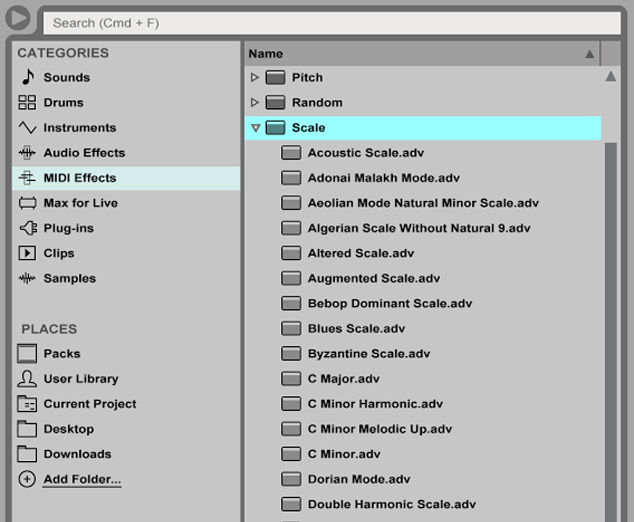This screenshot has height=522, width=634.
Task: Open the User Library person icon
Action: coord(27,379)
